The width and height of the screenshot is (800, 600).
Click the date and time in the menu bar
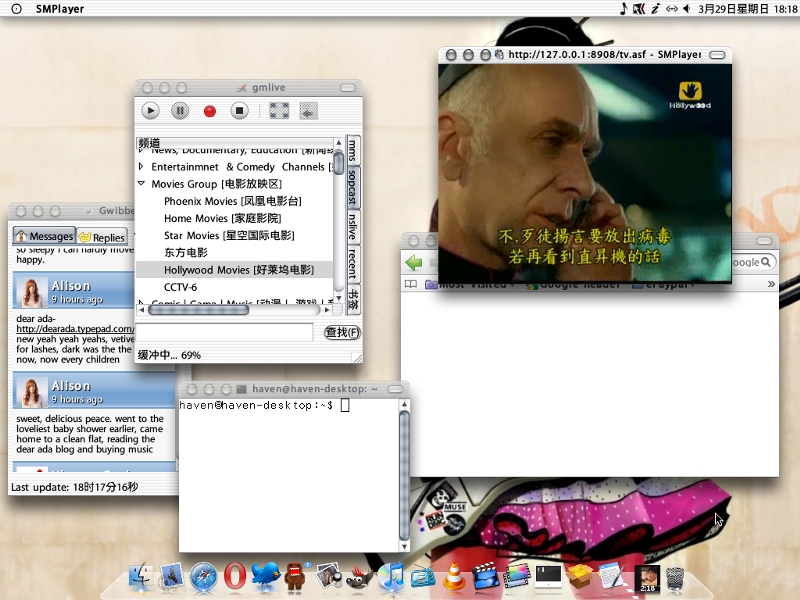click(x=747, y=9)
